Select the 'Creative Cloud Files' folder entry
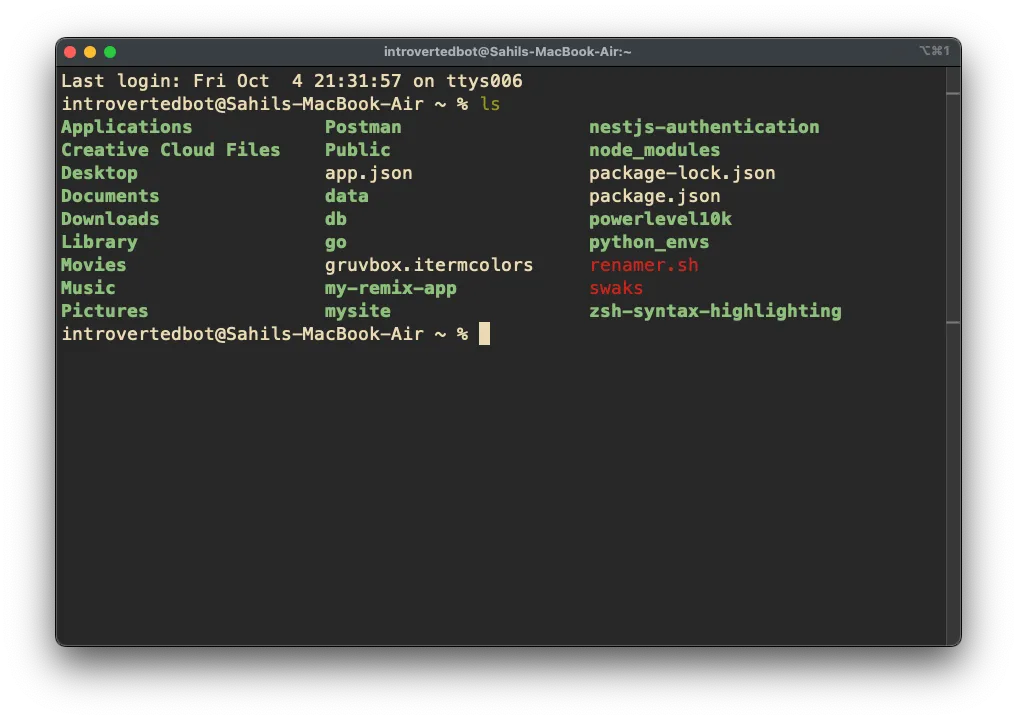1017x720 pixels. (x=170, y=150)
